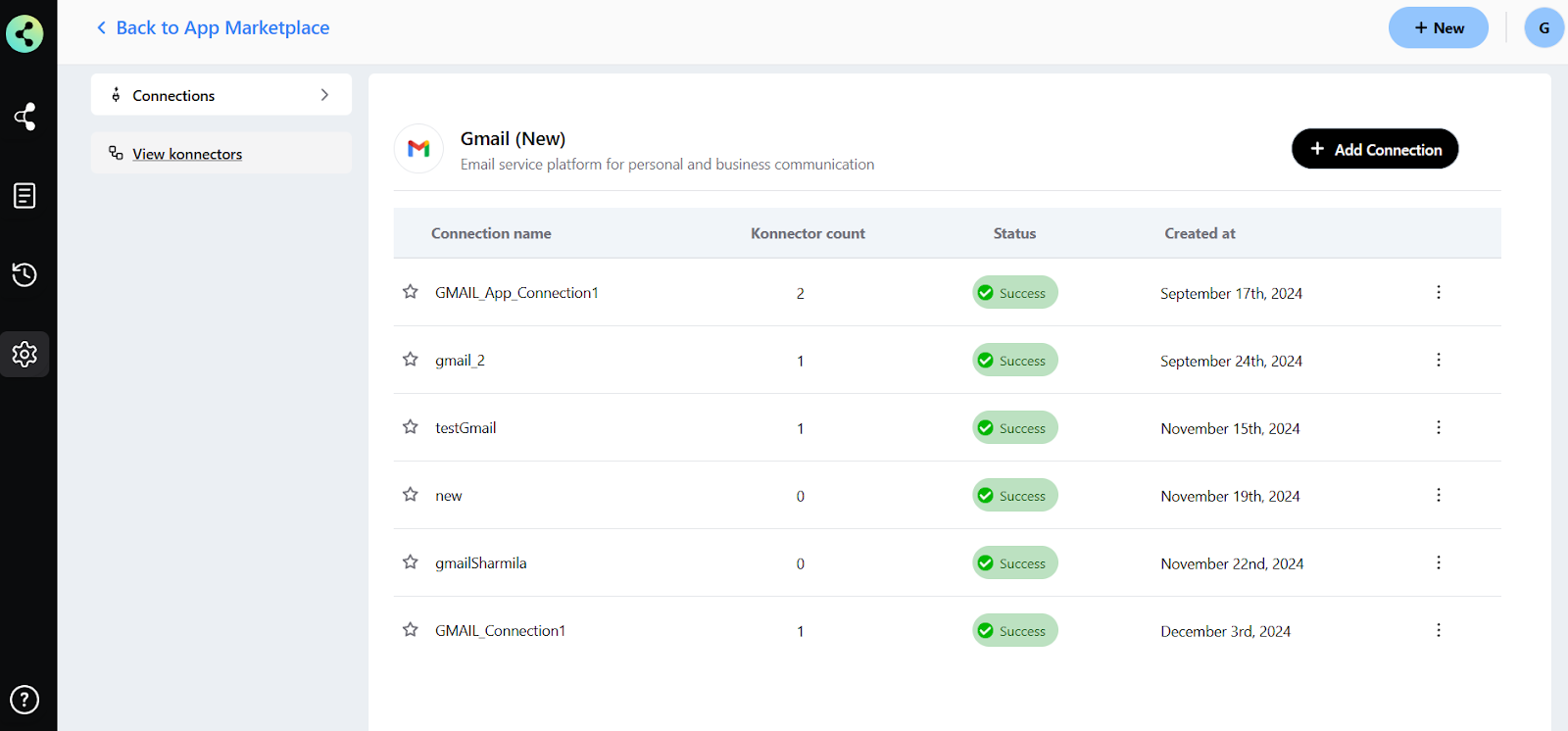Screen dimensions: 1568x731
Task: Open the help question mark icon
Action: pyautogui.click(x=24, y=700)
